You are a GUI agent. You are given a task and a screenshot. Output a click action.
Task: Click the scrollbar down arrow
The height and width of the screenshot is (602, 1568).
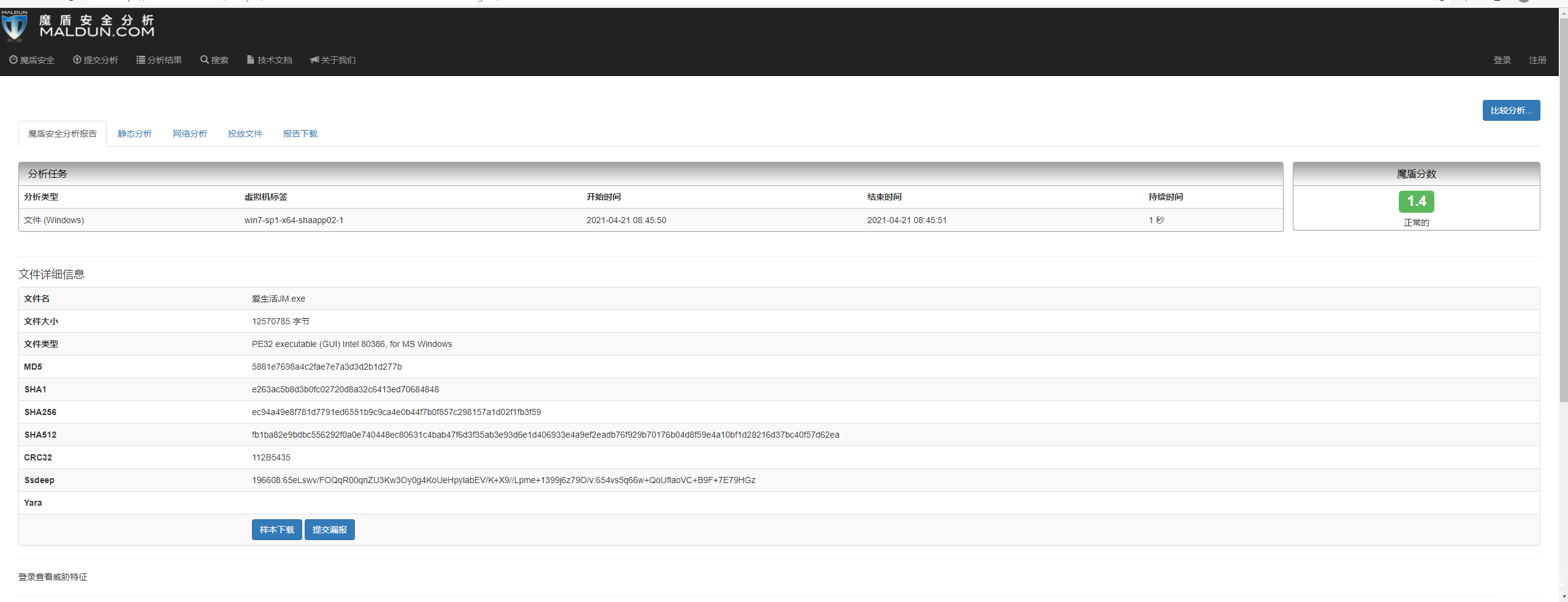coord(1563,596)
